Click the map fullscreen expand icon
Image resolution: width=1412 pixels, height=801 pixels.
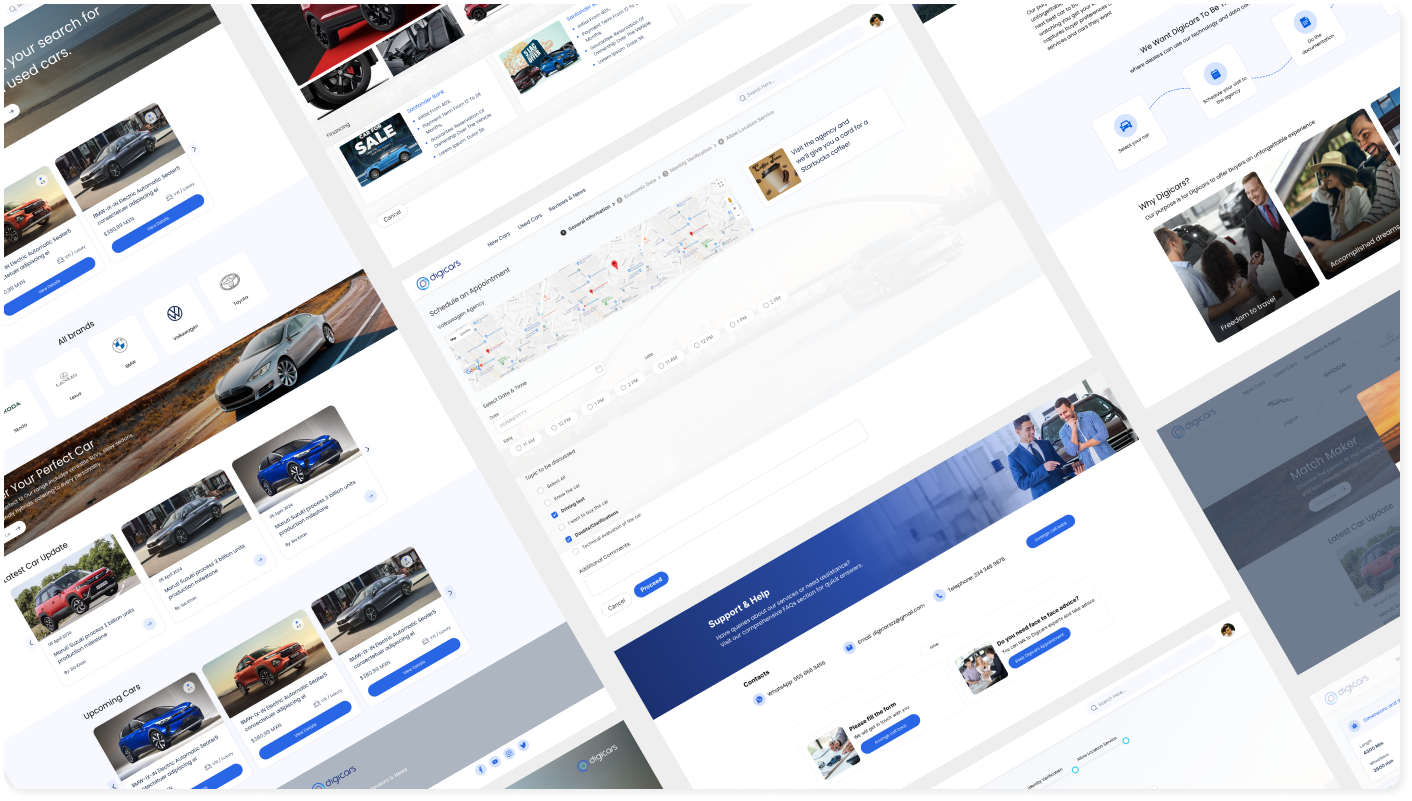coord(721,184)
